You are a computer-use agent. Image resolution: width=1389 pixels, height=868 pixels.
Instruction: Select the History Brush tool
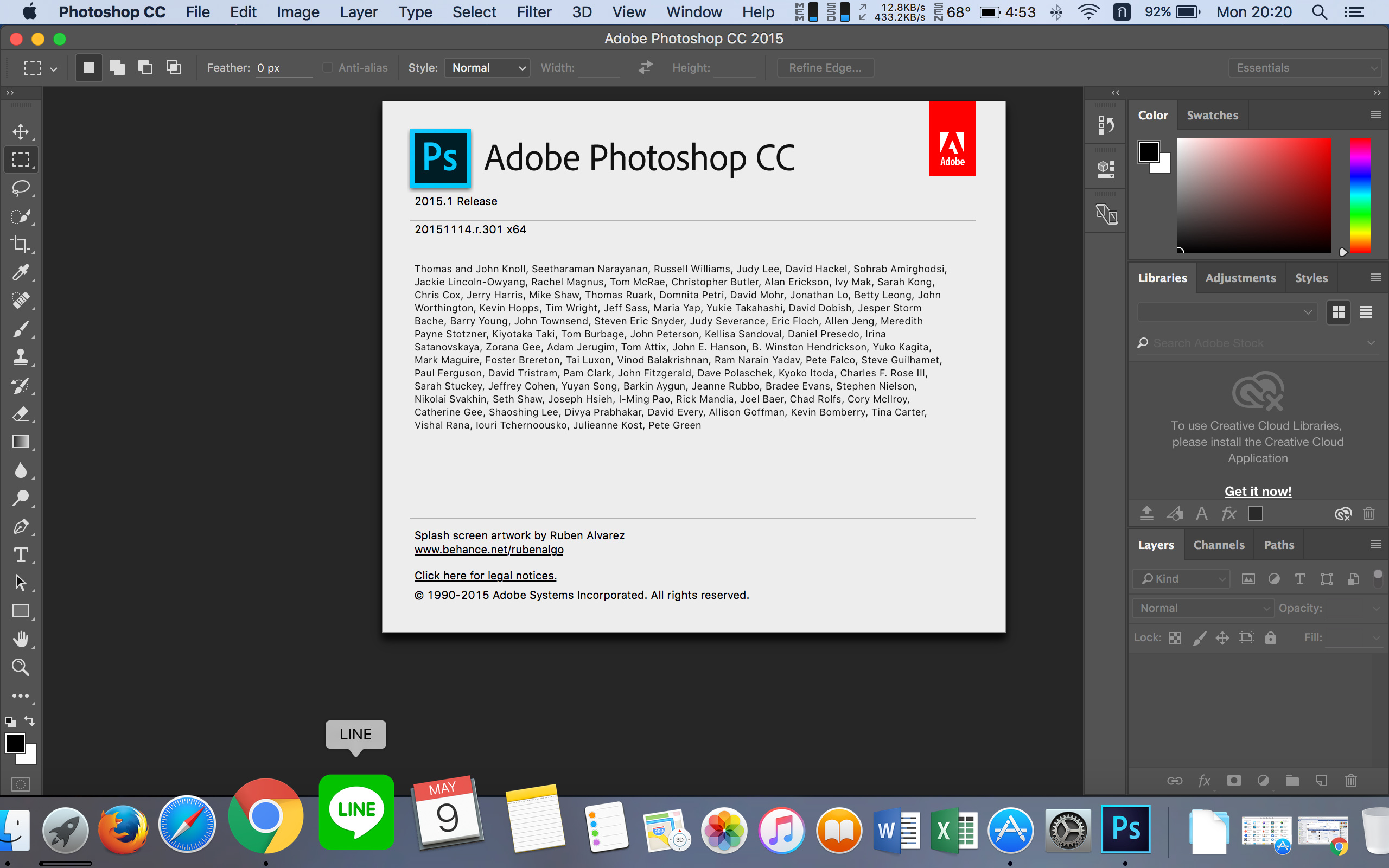(x=21, y=386)
